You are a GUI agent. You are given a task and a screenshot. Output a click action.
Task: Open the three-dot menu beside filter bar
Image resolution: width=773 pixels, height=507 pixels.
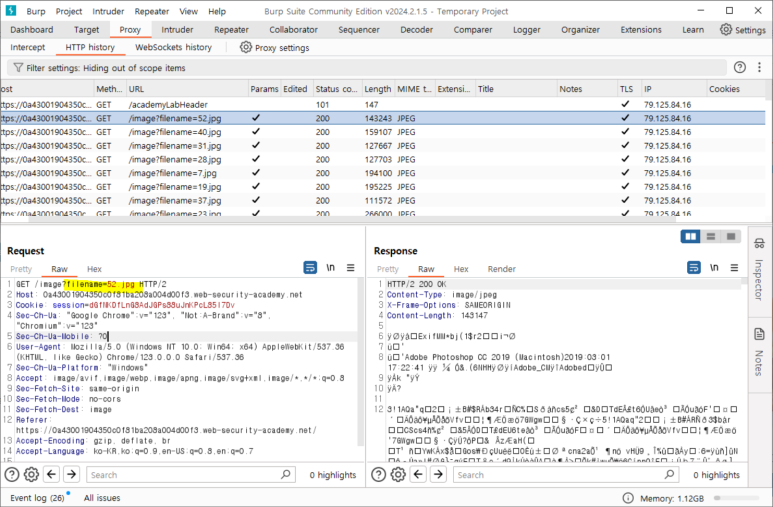[759, 68]
